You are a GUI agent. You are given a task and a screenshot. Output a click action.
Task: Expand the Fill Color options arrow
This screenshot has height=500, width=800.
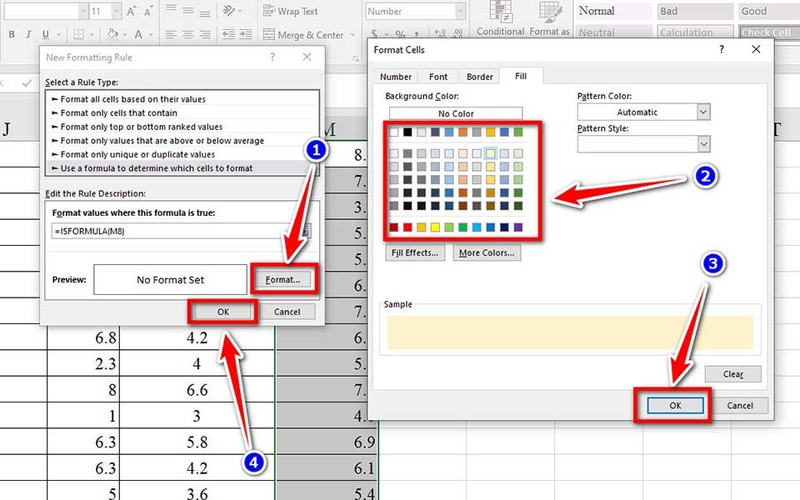click(124, 35)
